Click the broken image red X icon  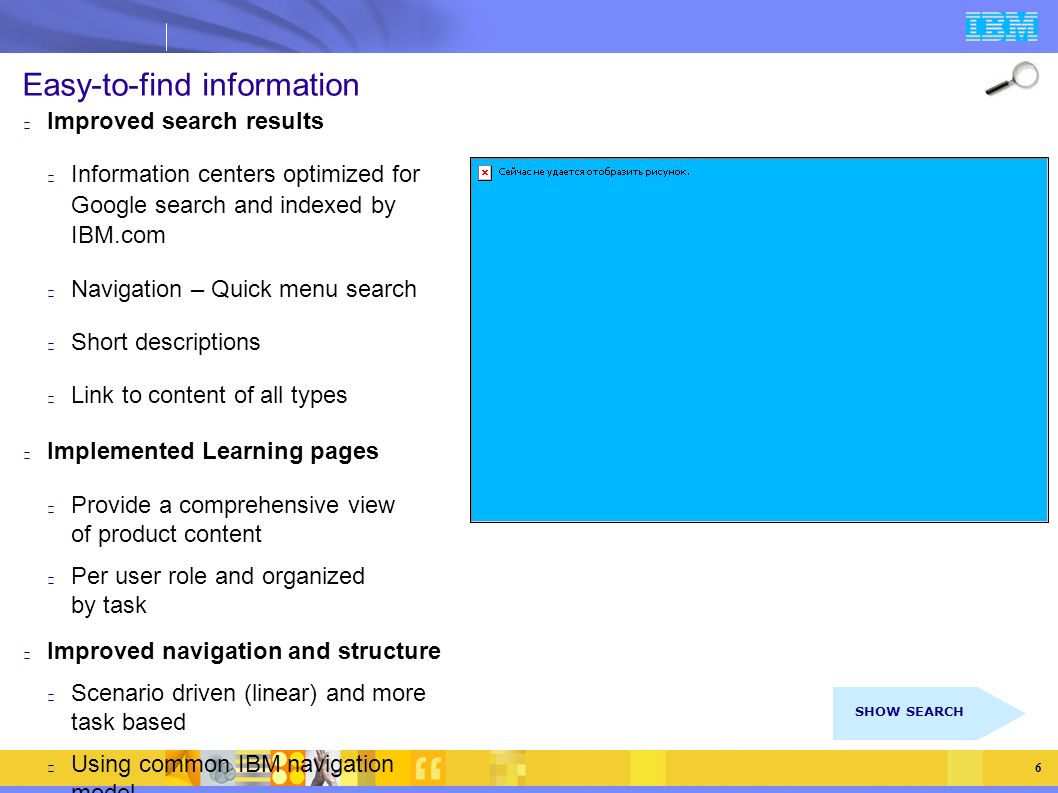pyautogui.click(x=484, y=172)
